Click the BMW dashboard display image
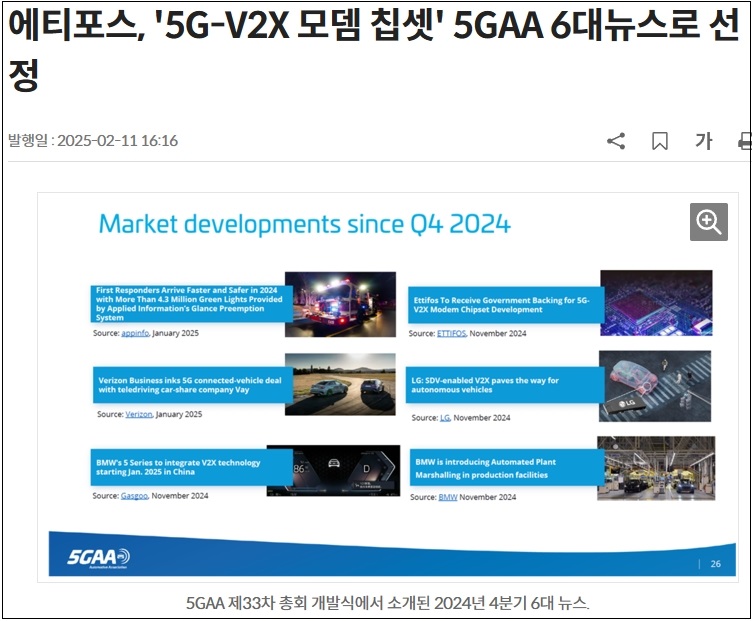 click(346, 470)
